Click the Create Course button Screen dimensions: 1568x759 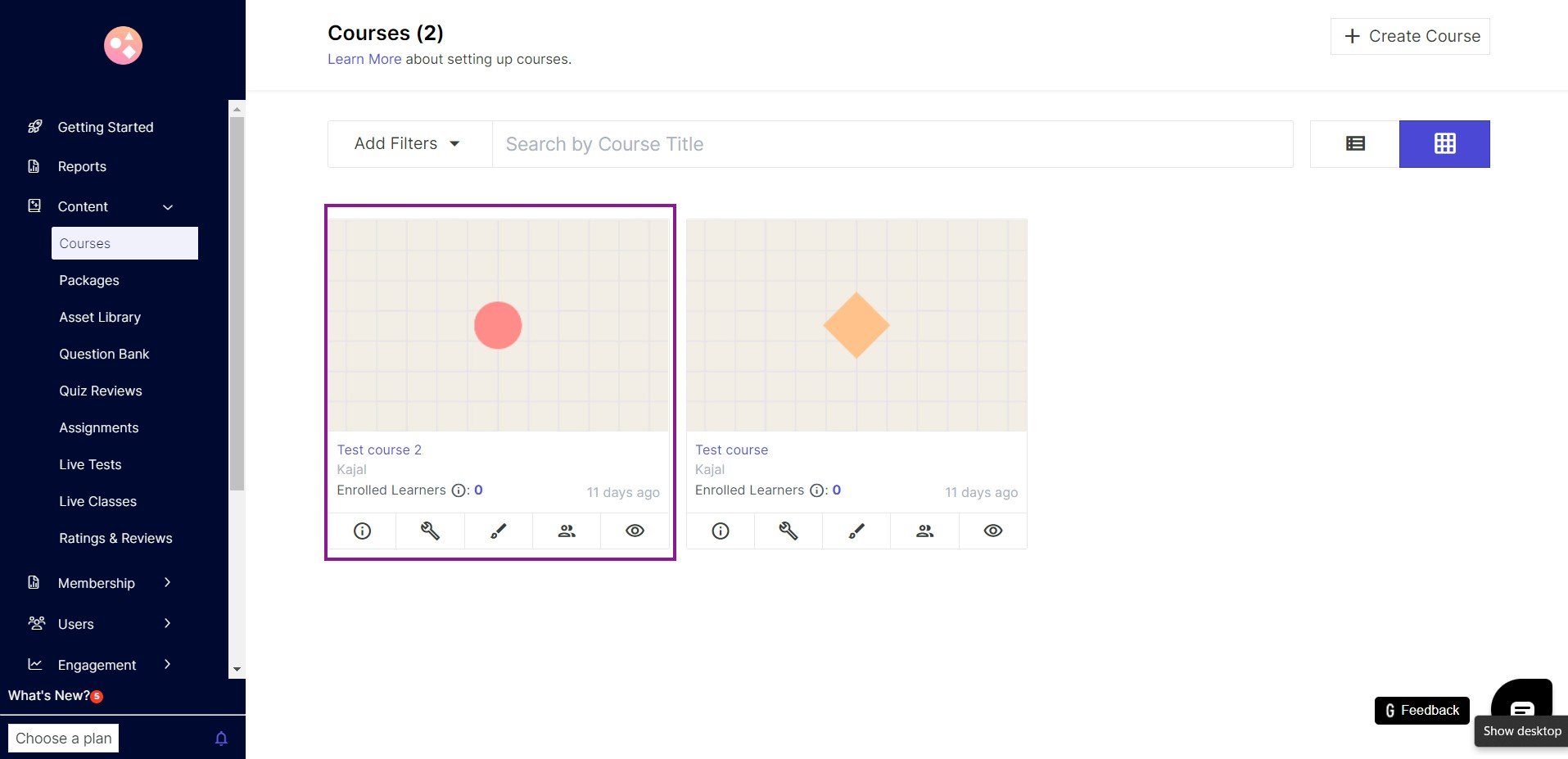(x=1410, y=36)
